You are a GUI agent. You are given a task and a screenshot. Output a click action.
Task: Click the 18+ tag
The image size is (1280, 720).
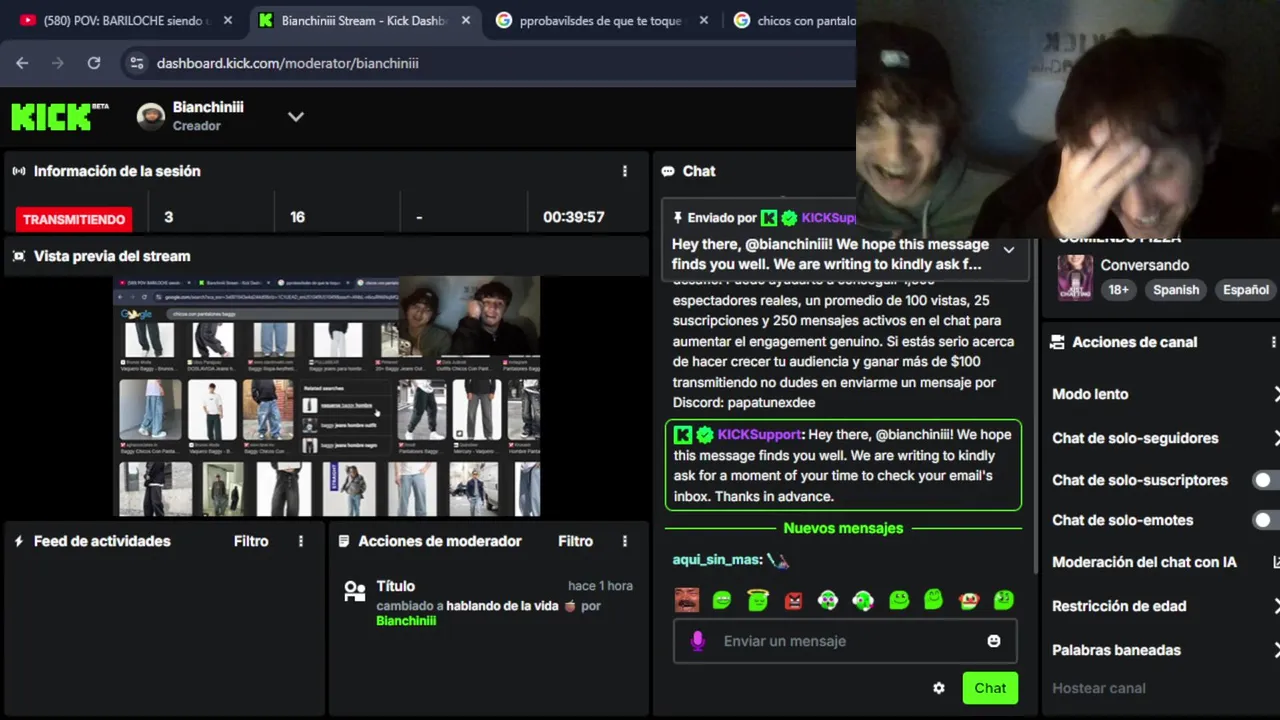pyautogui.click(x=1118, y=290)
